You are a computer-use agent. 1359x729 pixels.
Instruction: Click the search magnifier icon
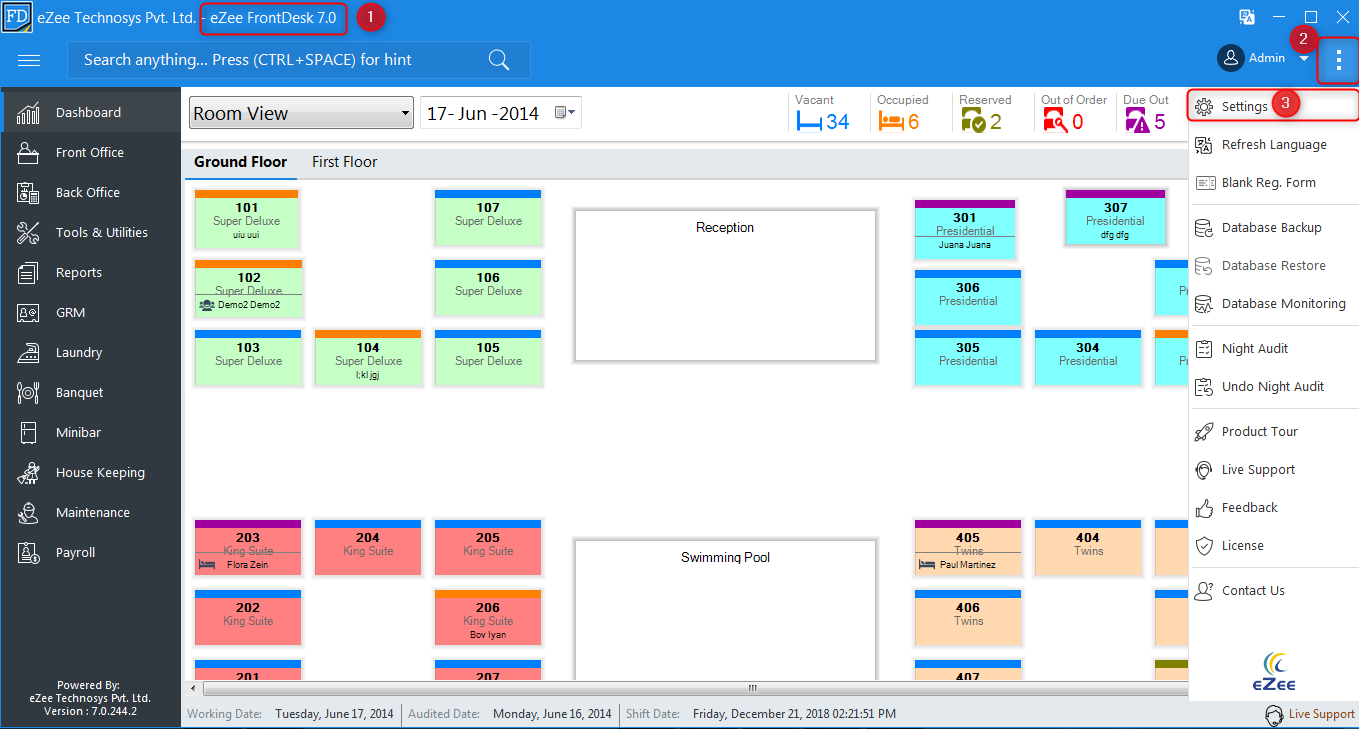click(499, 60)
